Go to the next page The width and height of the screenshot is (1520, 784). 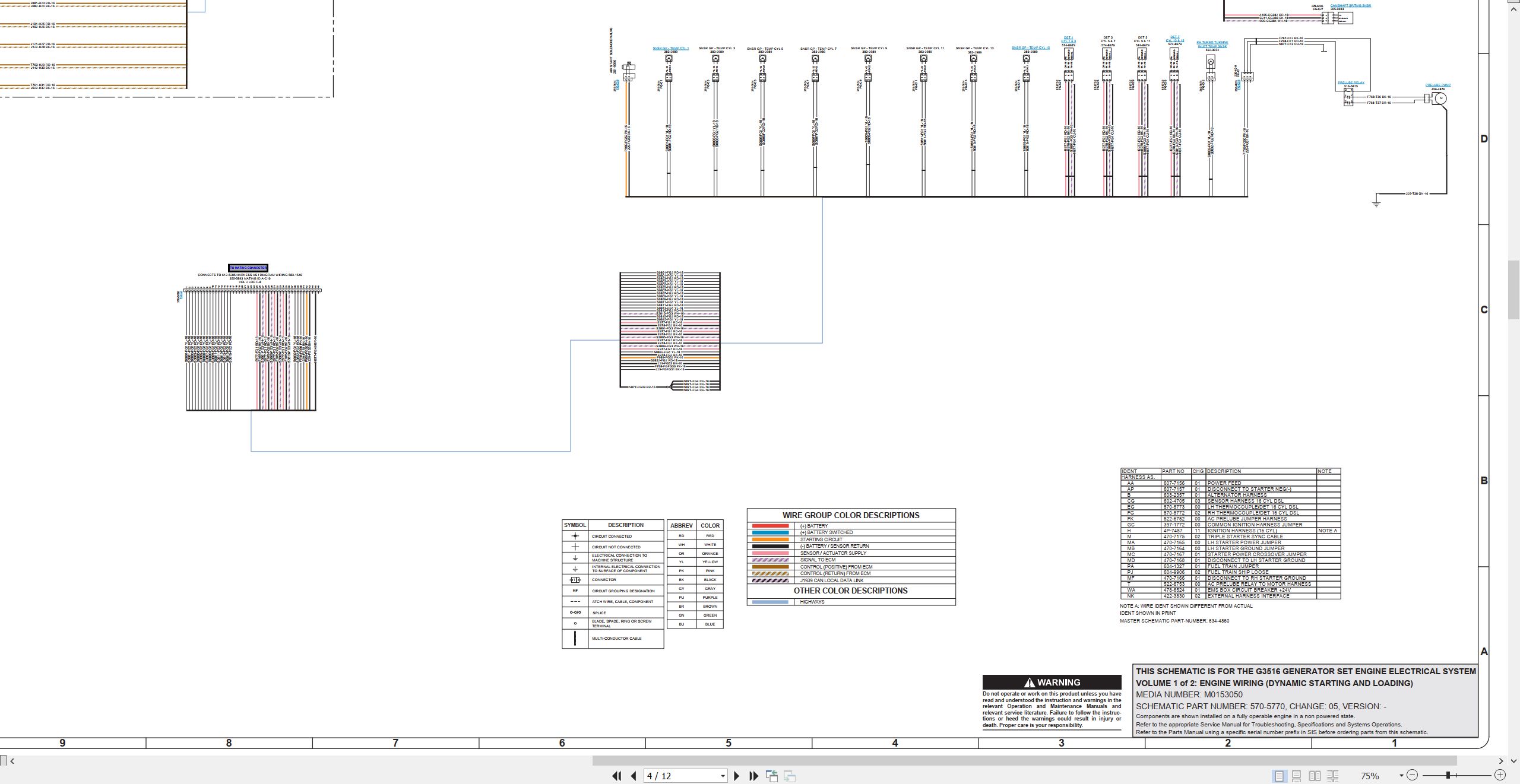(x=737, y=776)
